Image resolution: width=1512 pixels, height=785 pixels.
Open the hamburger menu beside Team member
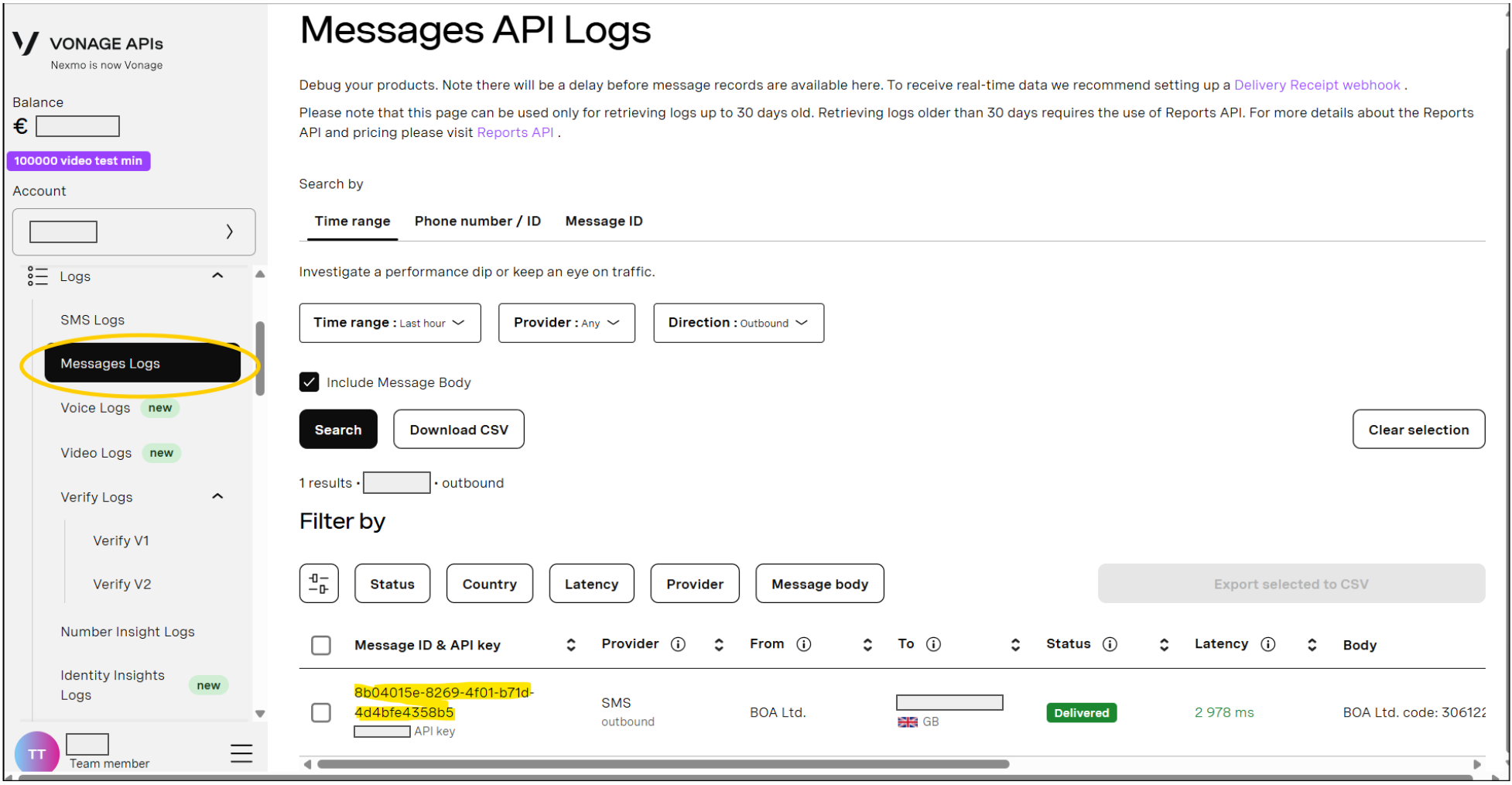[241, 753]
